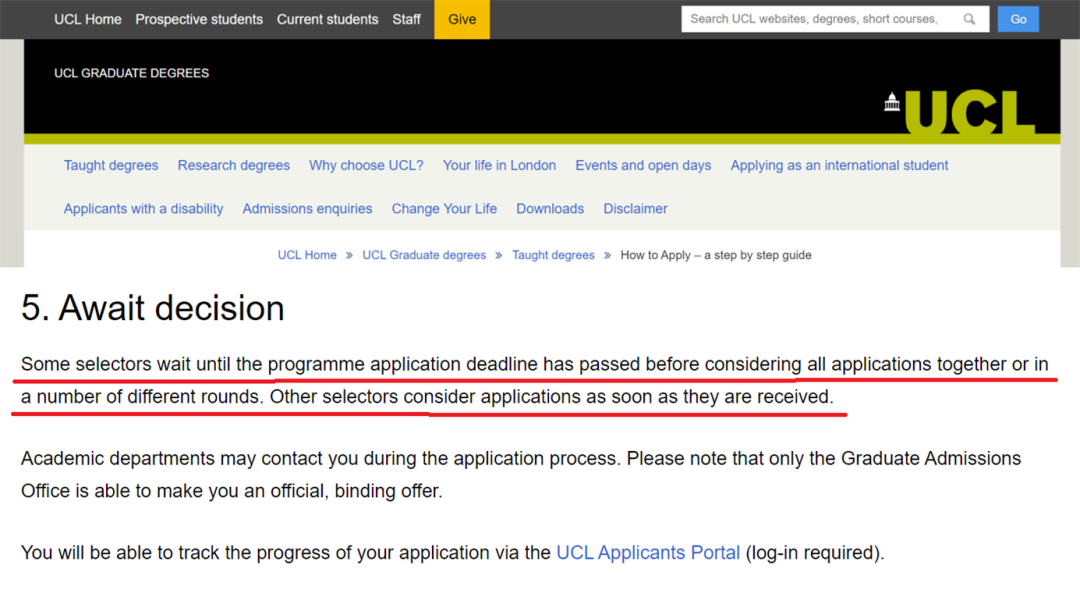Open Applicants with a disability
Image resolution: width=1080 pixels, height=590 pixels.
pos(144,208)
